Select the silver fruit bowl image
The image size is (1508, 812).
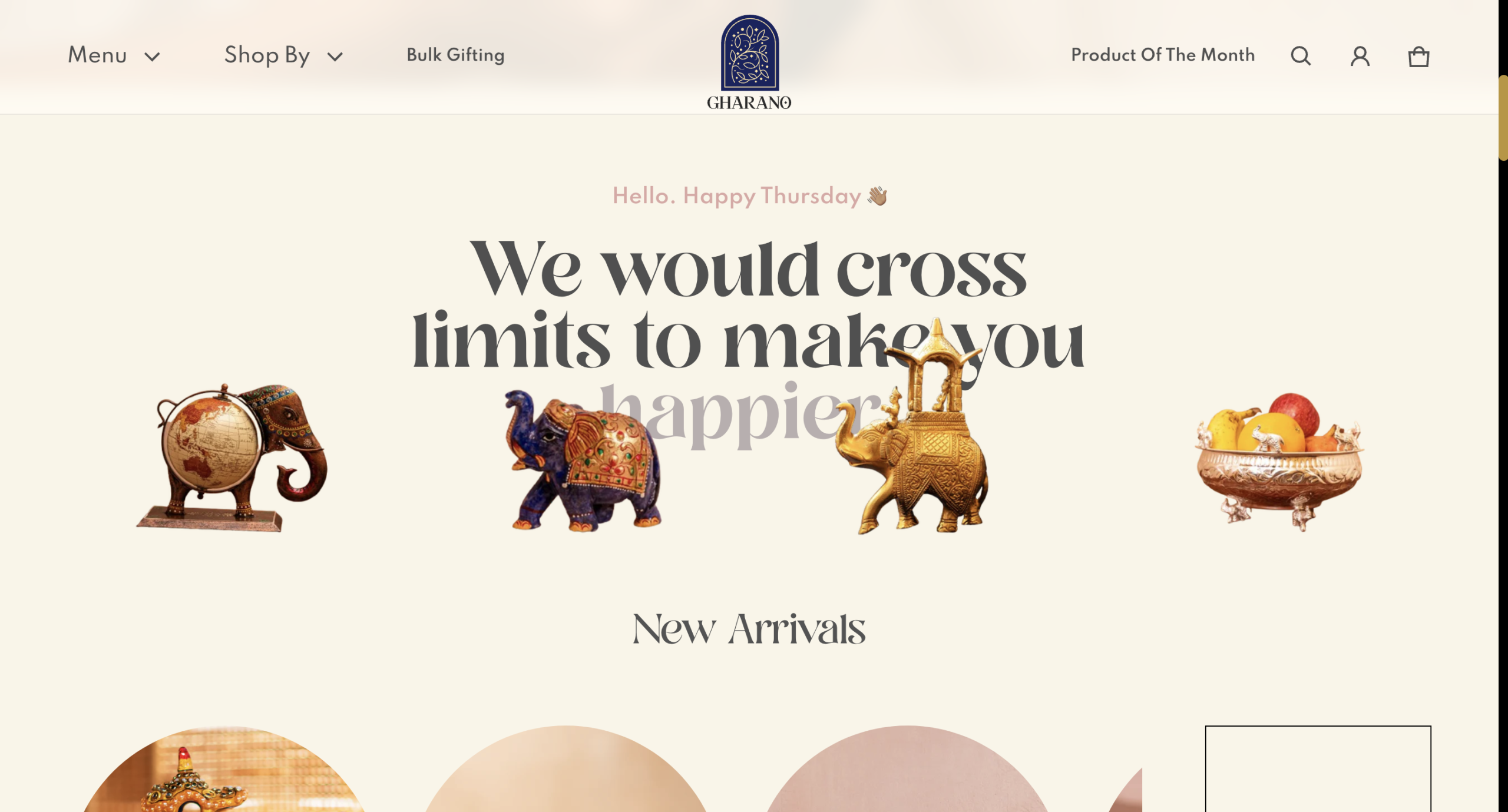(1279, 462)
